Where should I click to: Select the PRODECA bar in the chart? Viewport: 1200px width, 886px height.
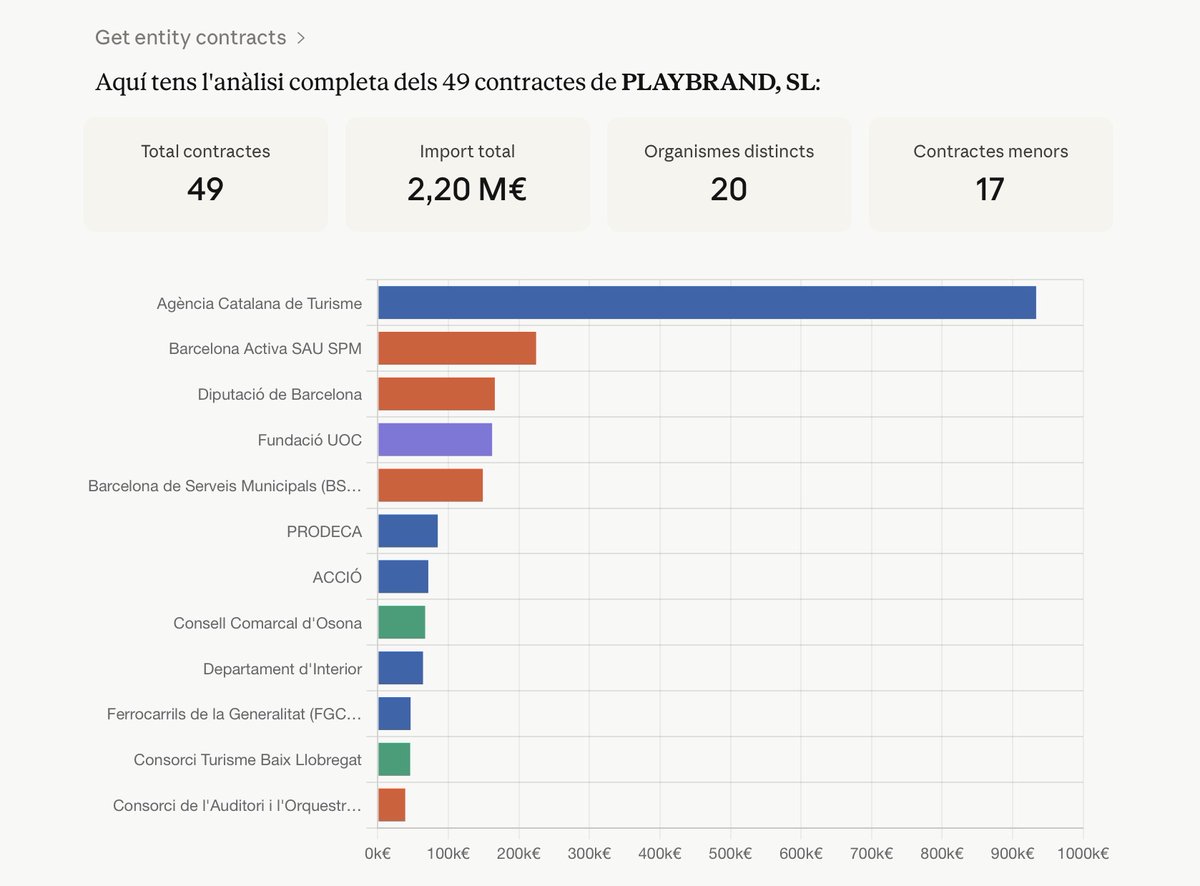tap(407, 531)
